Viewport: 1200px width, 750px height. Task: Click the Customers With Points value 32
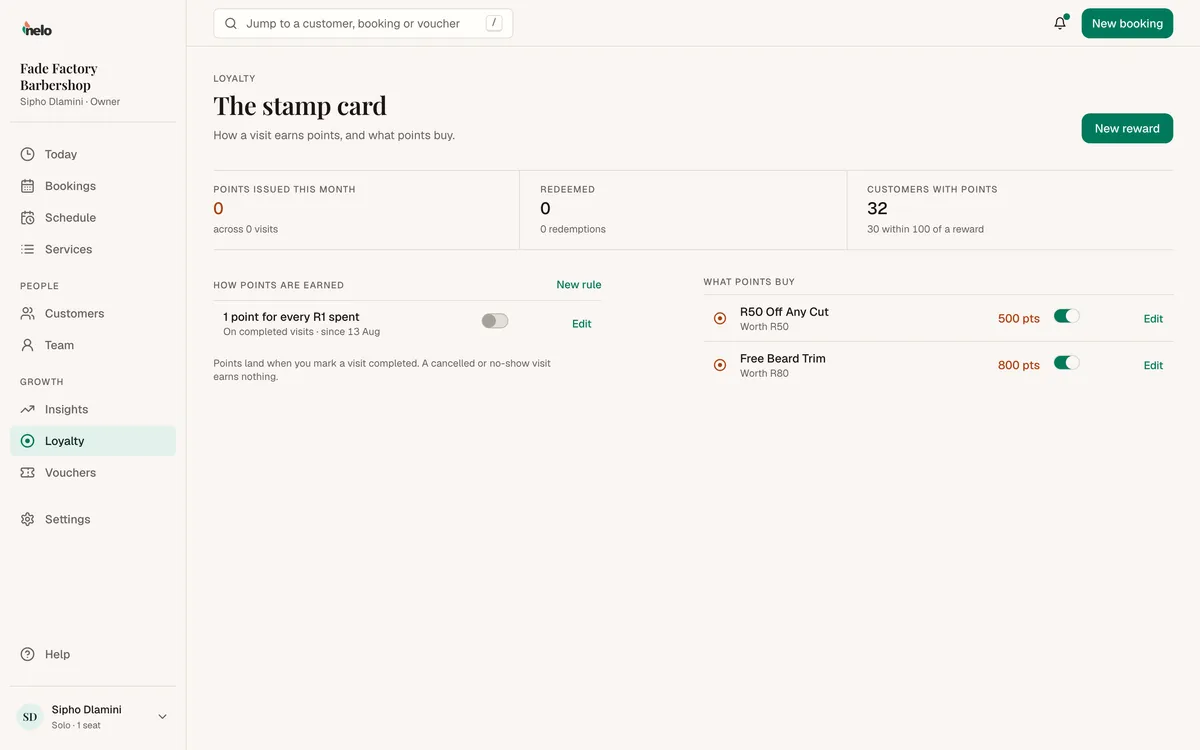click(877, 209)
